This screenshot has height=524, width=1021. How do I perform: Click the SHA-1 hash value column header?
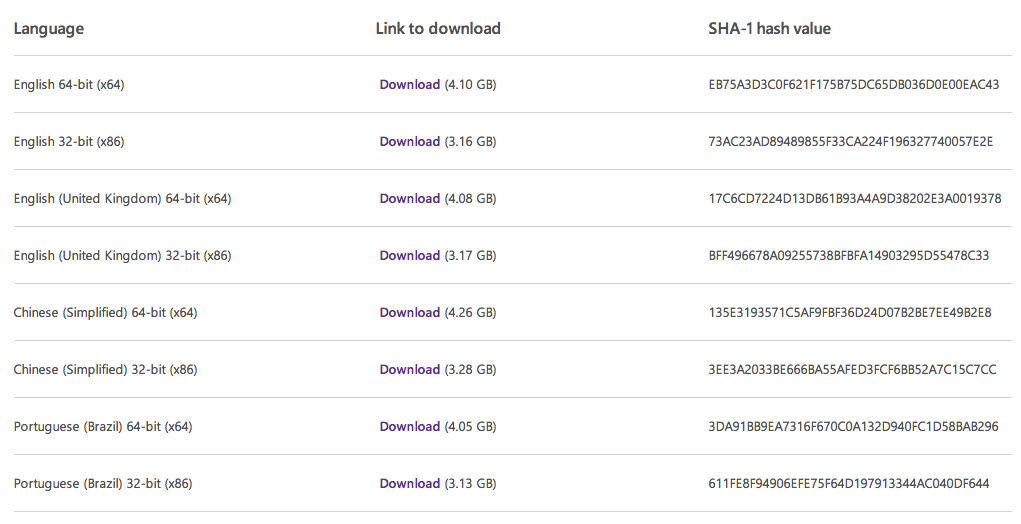click(770, 29)
